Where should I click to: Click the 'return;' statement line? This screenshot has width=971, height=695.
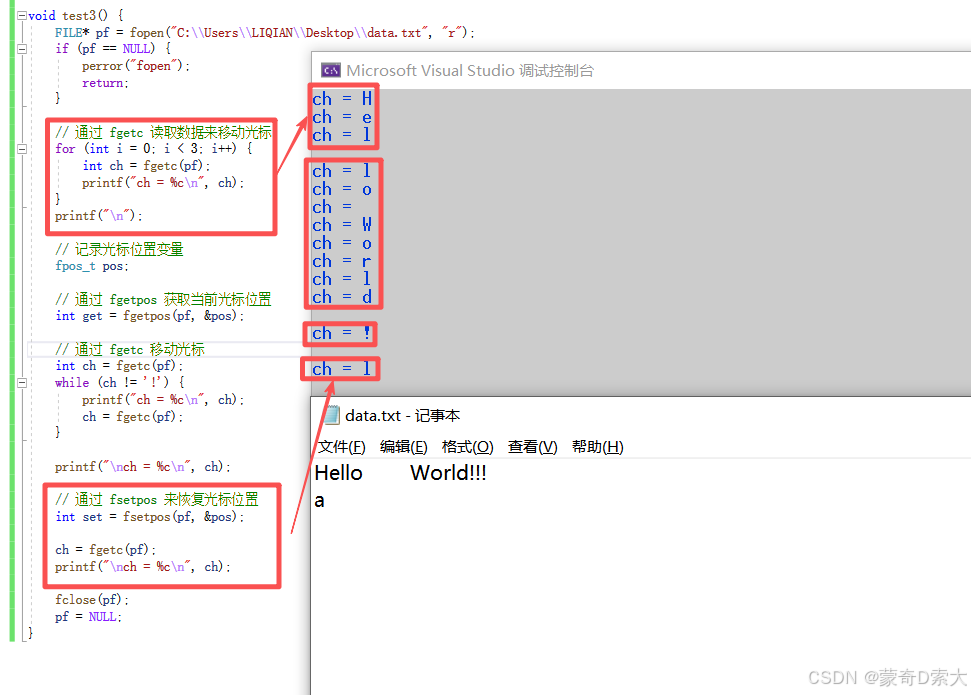click(105, 83)
